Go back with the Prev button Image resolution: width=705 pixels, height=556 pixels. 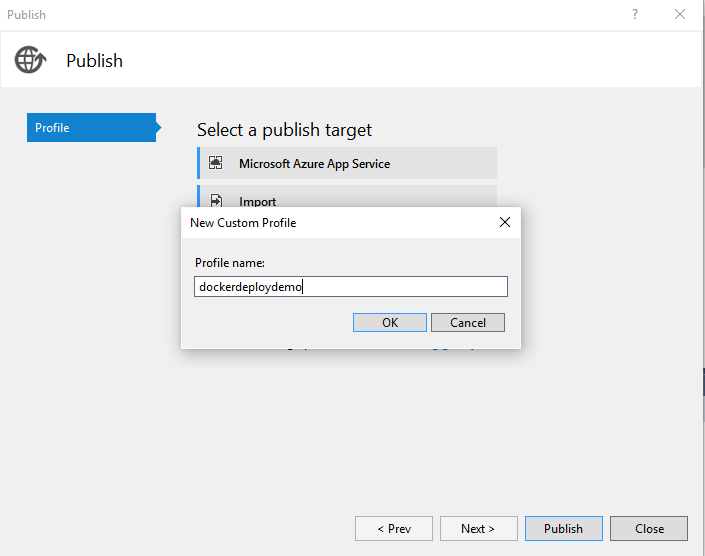click(394, 529)
